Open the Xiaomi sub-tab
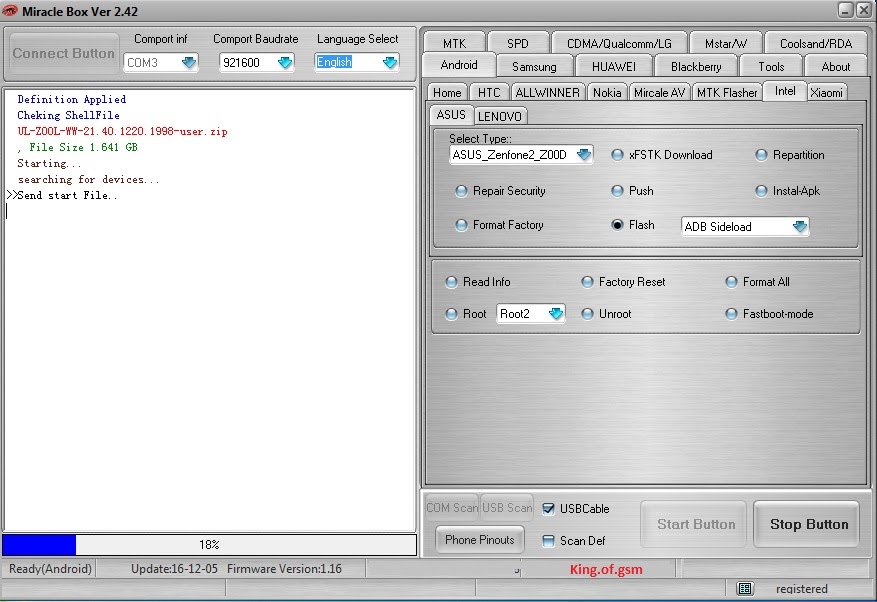The image size is (877, 602). [x=826, y=92]
